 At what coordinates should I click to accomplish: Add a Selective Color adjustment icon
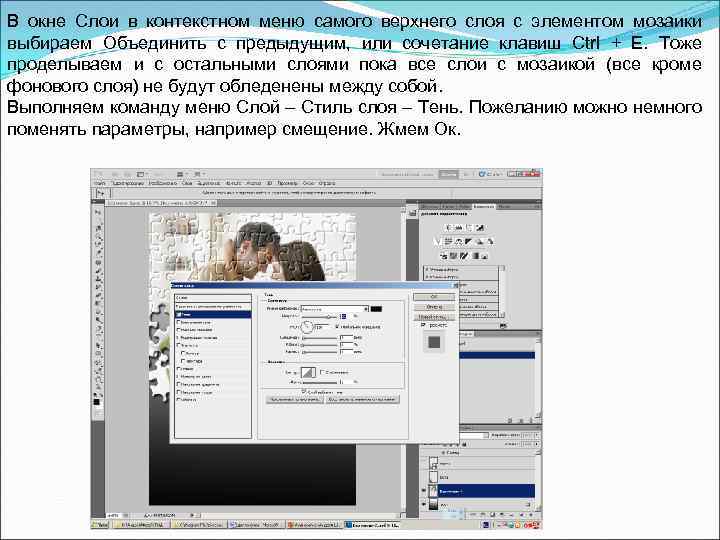point(485,255)
